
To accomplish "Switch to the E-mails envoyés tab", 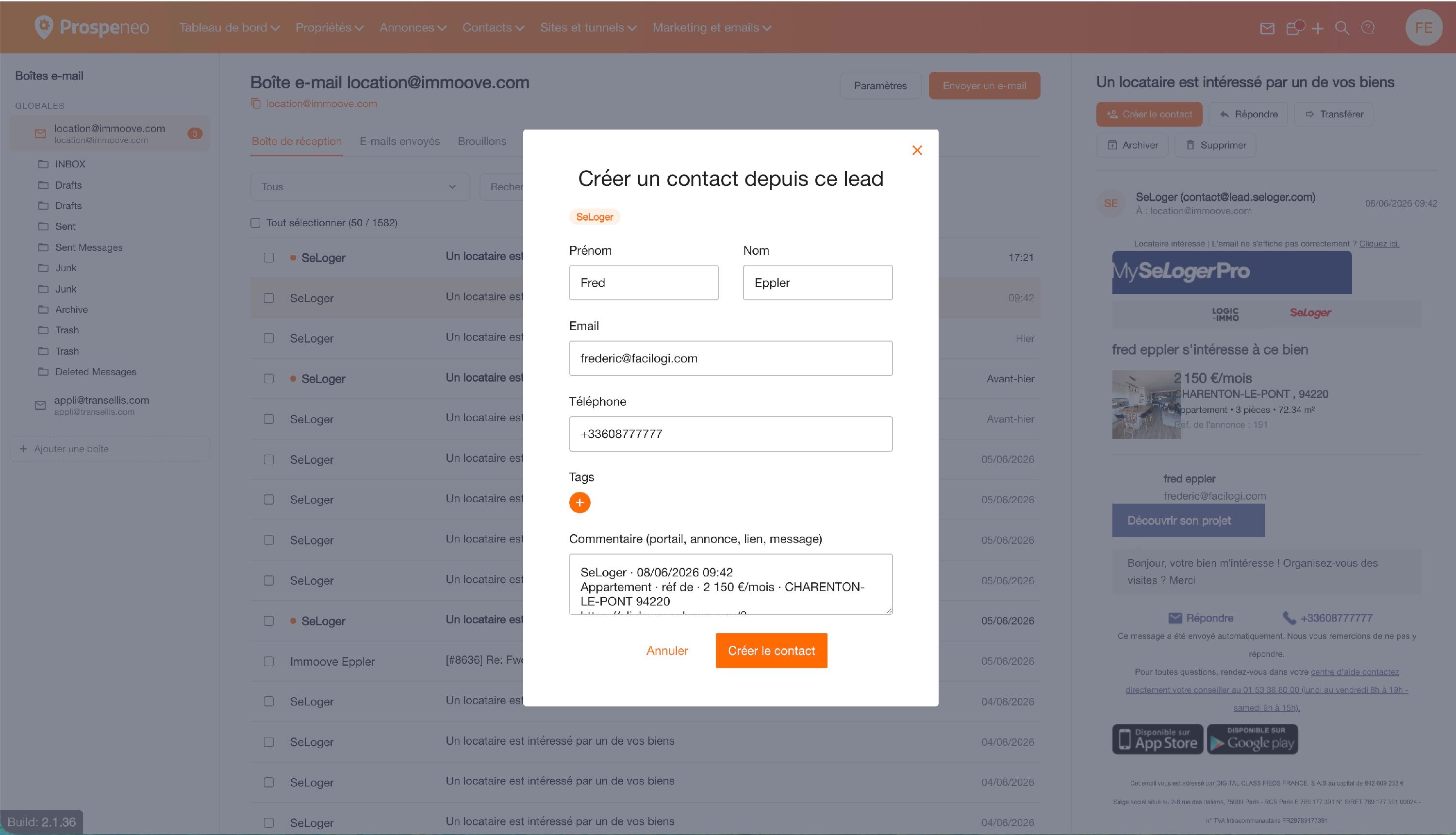I will [400, 141].
